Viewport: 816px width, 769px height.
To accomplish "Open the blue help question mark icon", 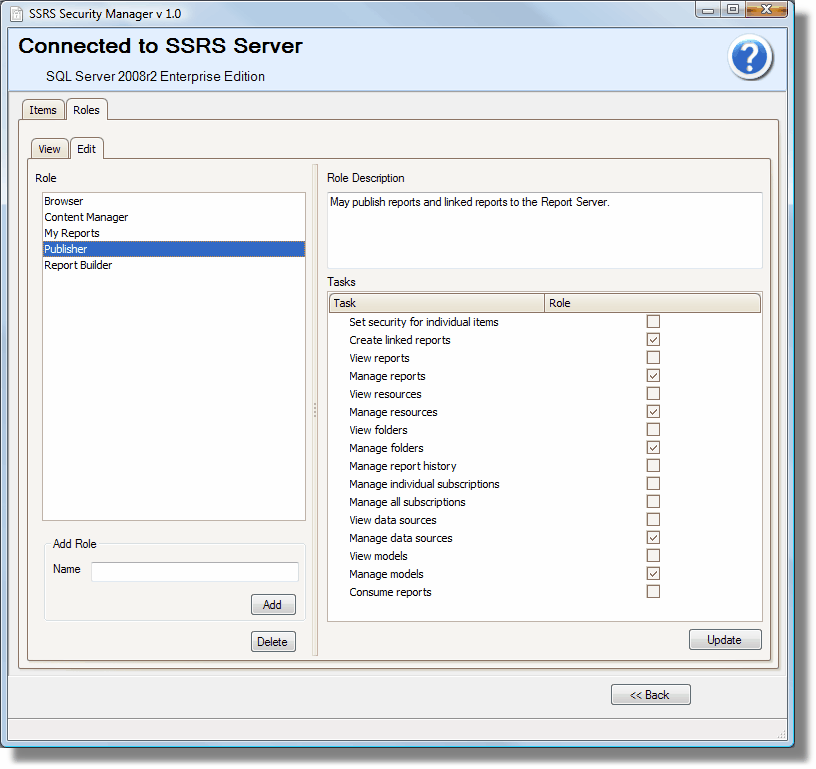I will coord(749,57).
